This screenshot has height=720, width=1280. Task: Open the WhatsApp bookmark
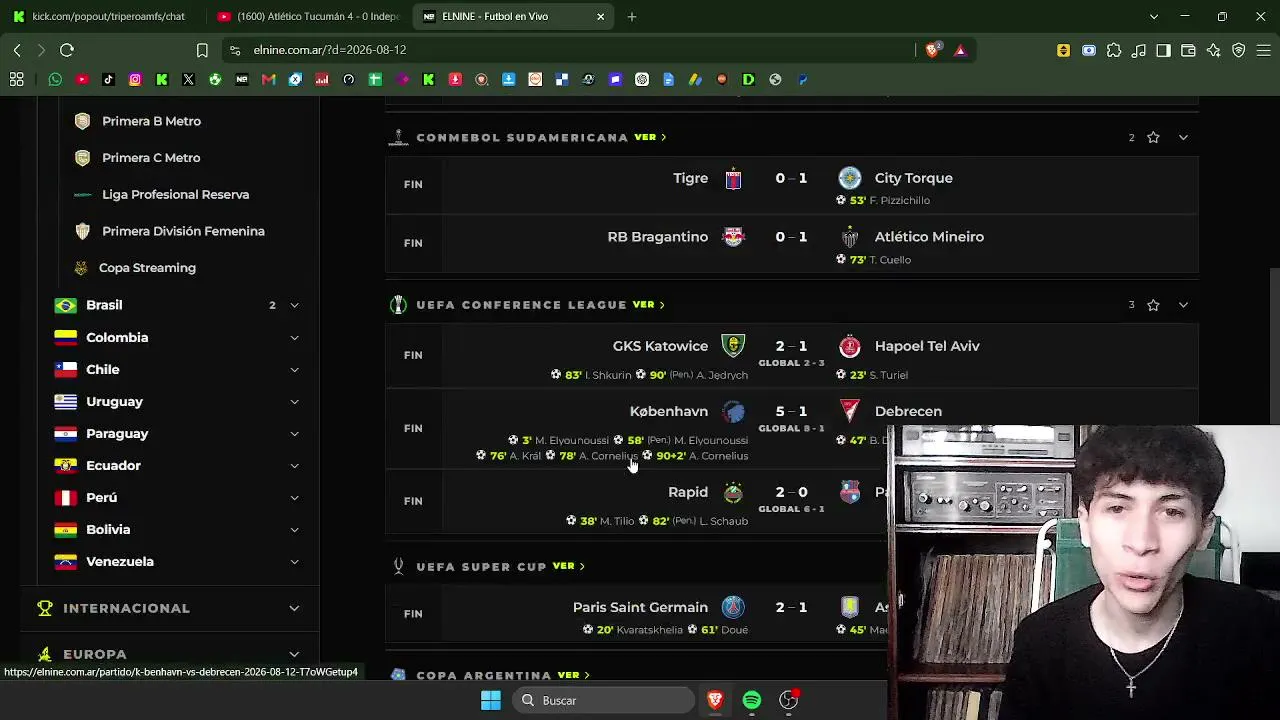coord(55,80)
